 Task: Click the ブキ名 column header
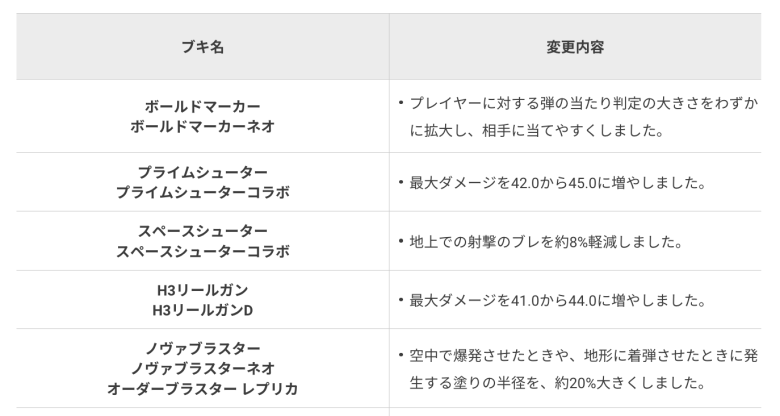pyautogui.click(x=202, y=47)
